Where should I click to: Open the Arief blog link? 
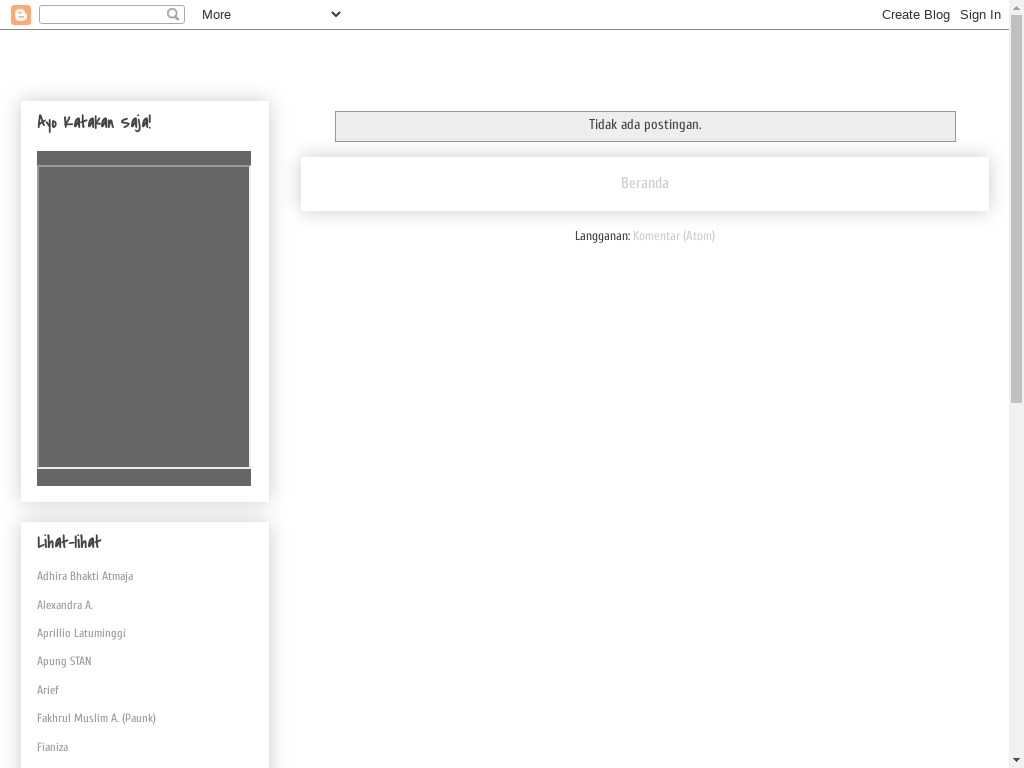(48, 690)
